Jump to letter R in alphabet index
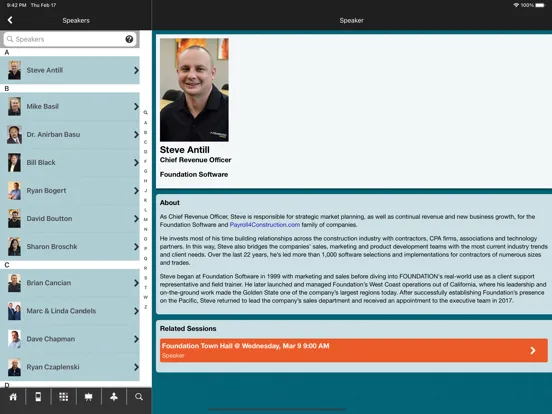Image resolution: width=552 pixels, height=414 pixels. point(145,268)
